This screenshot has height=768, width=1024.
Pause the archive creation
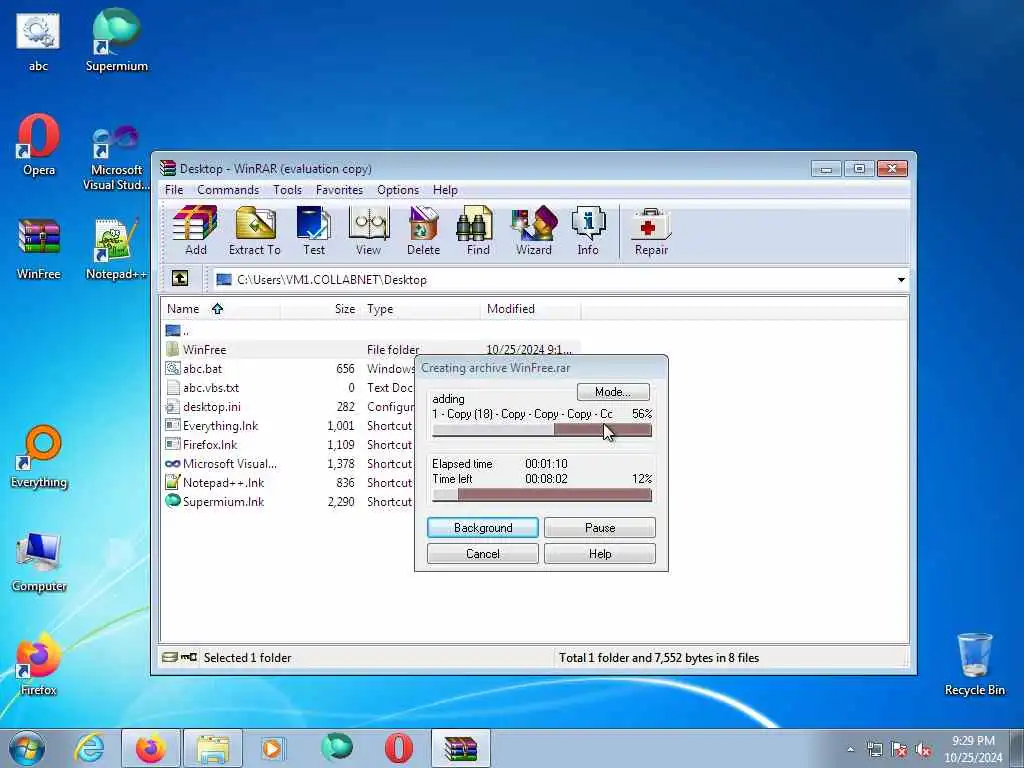point(600,528)
